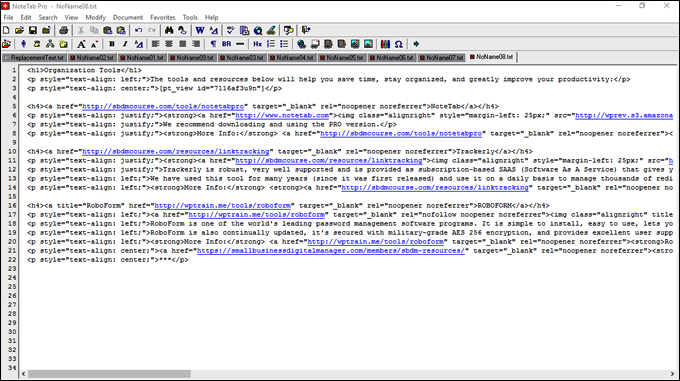
Task: Open the color picker bars icon
Action: [x=385, y=44]
